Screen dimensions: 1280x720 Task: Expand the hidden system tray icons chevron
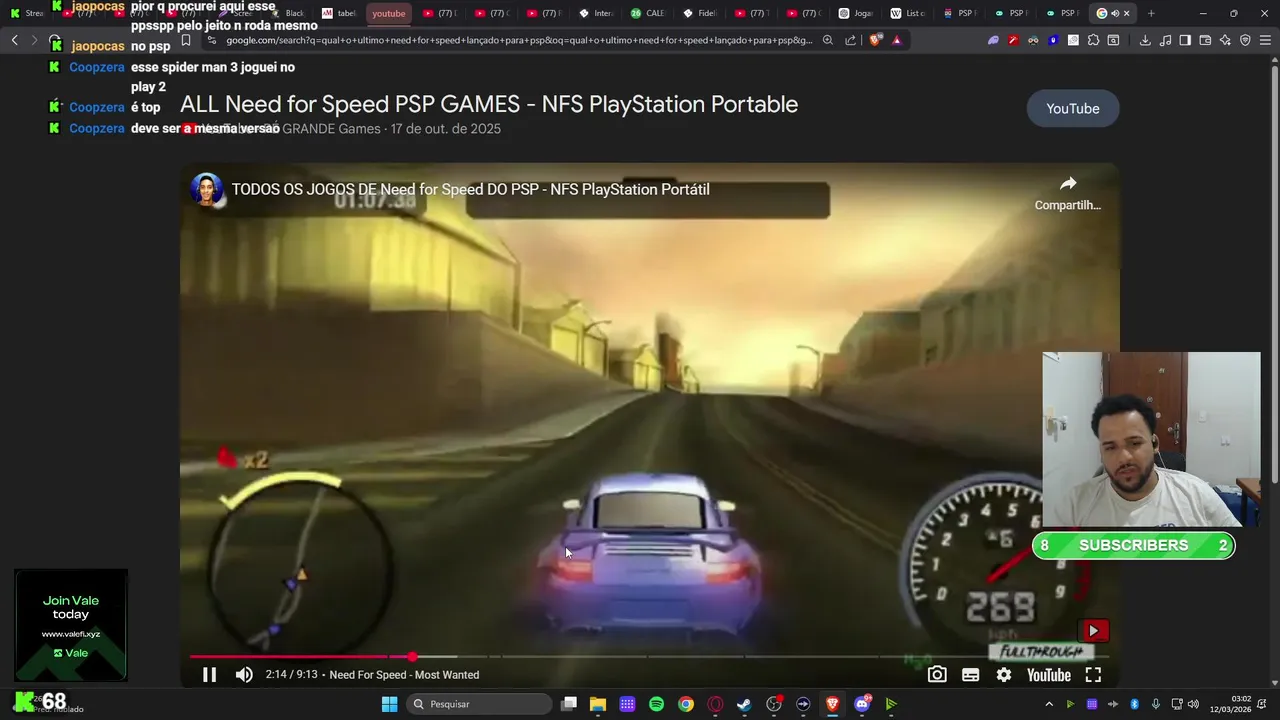[1049, 704]
